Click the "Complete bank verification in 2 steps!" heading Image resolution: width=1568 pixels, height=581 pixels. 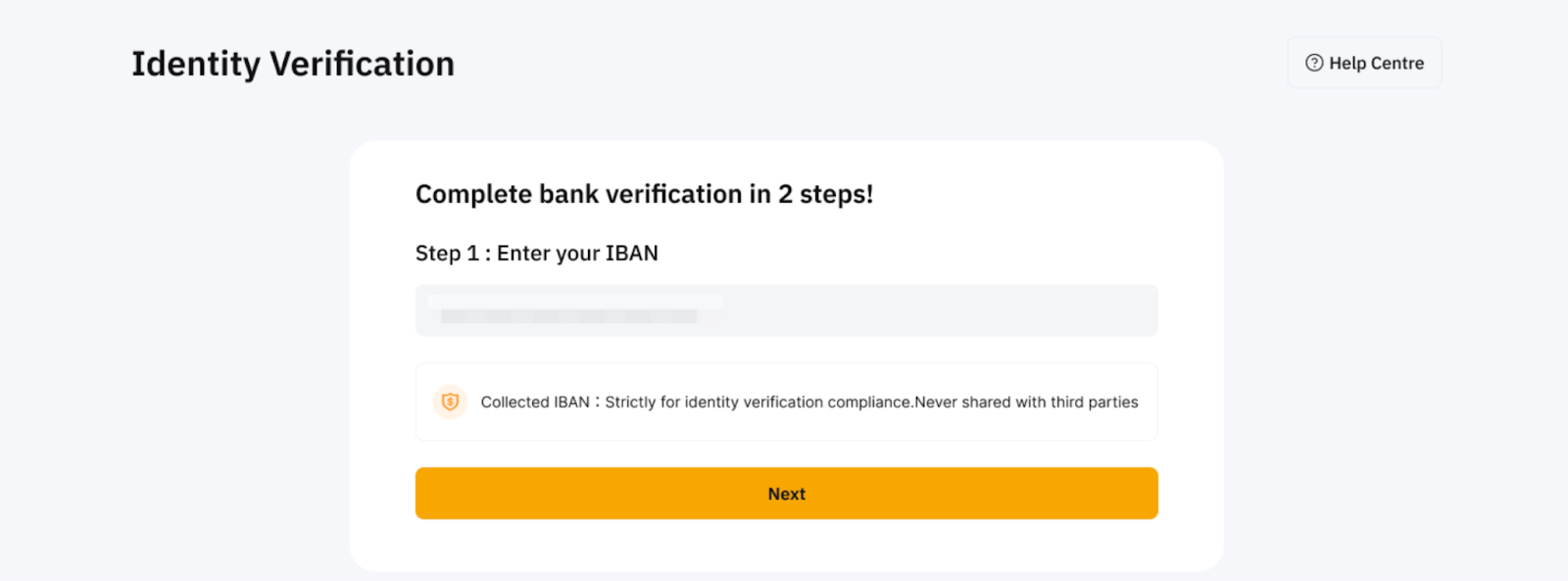pyautogui.click(x=644, y=194)
